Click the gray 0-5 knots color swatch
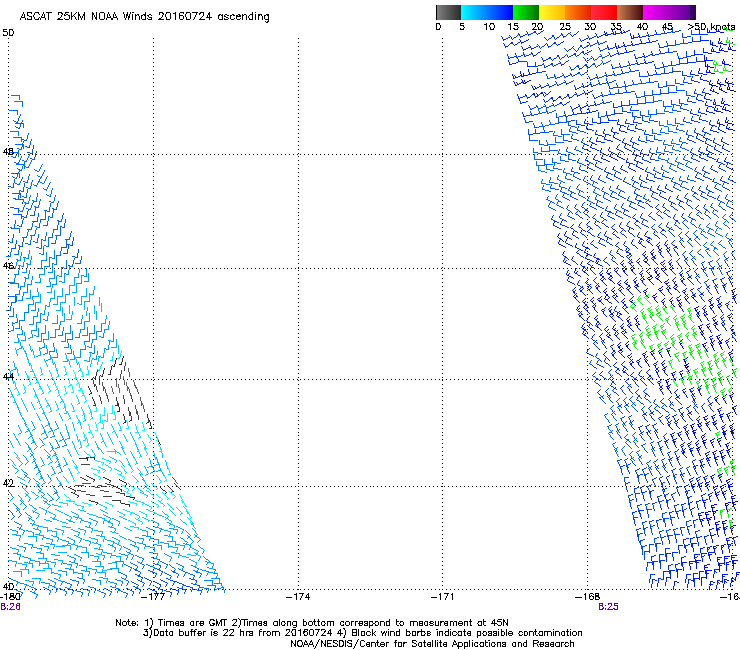This screenshot has height=650, width=740. pyautogui.click(x=448, y=12)
